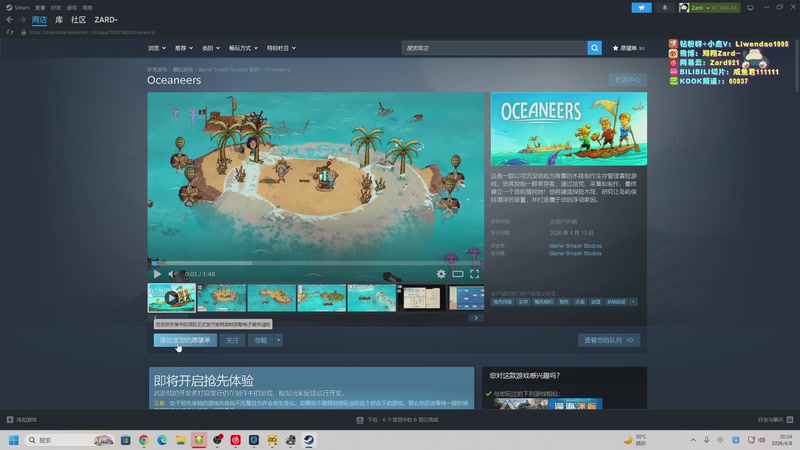Viewport: 800px width, 450px height.
Task: Open the community hub button
Action: 627,80
